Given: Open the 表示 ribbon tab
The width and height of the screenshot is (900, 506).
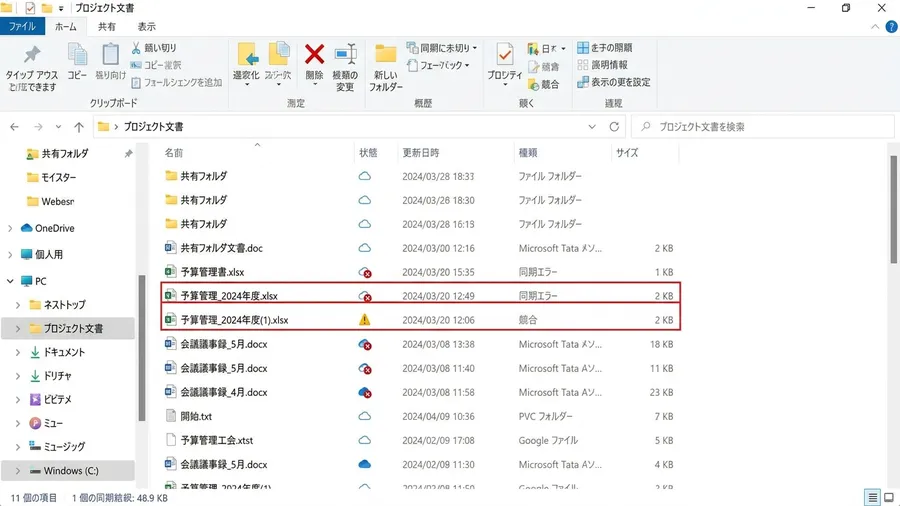Looking at the screenshot, I should (x=146, y=26).
